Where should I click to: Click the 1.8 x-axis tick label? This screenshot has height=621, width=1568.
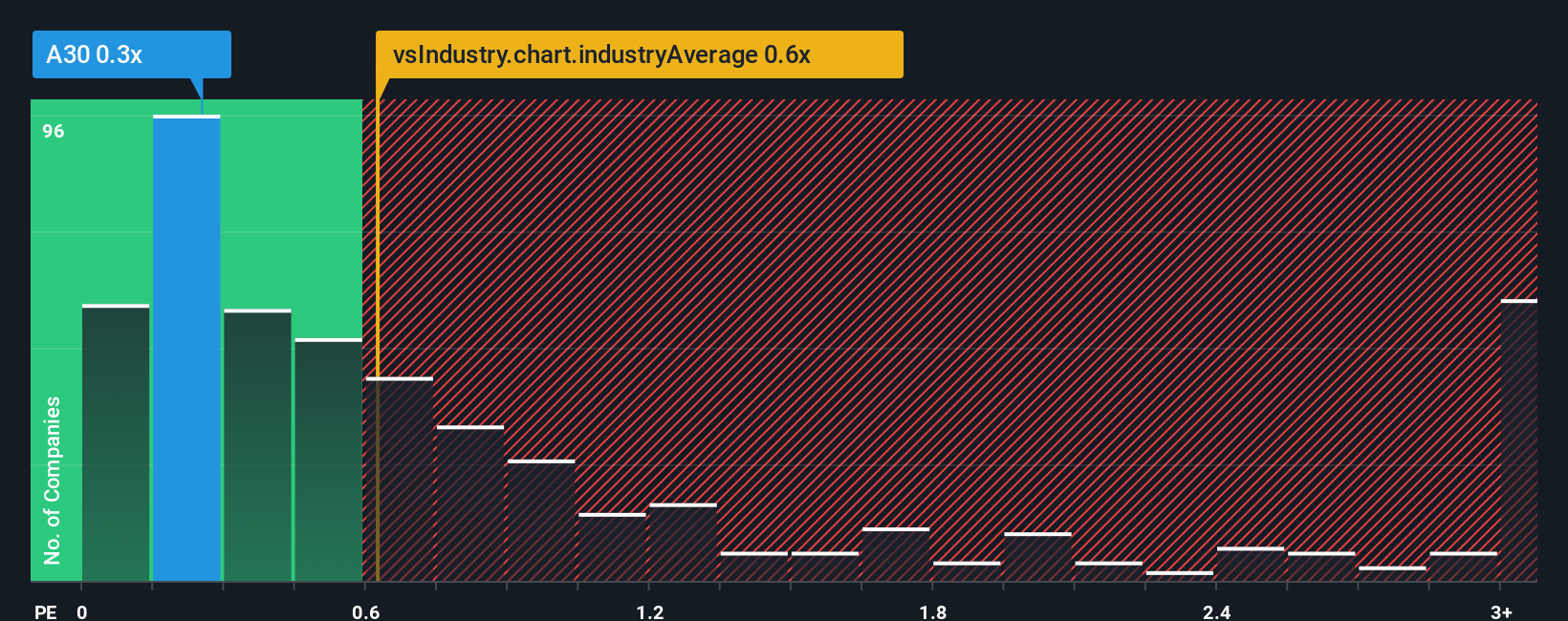coord(933,611)
